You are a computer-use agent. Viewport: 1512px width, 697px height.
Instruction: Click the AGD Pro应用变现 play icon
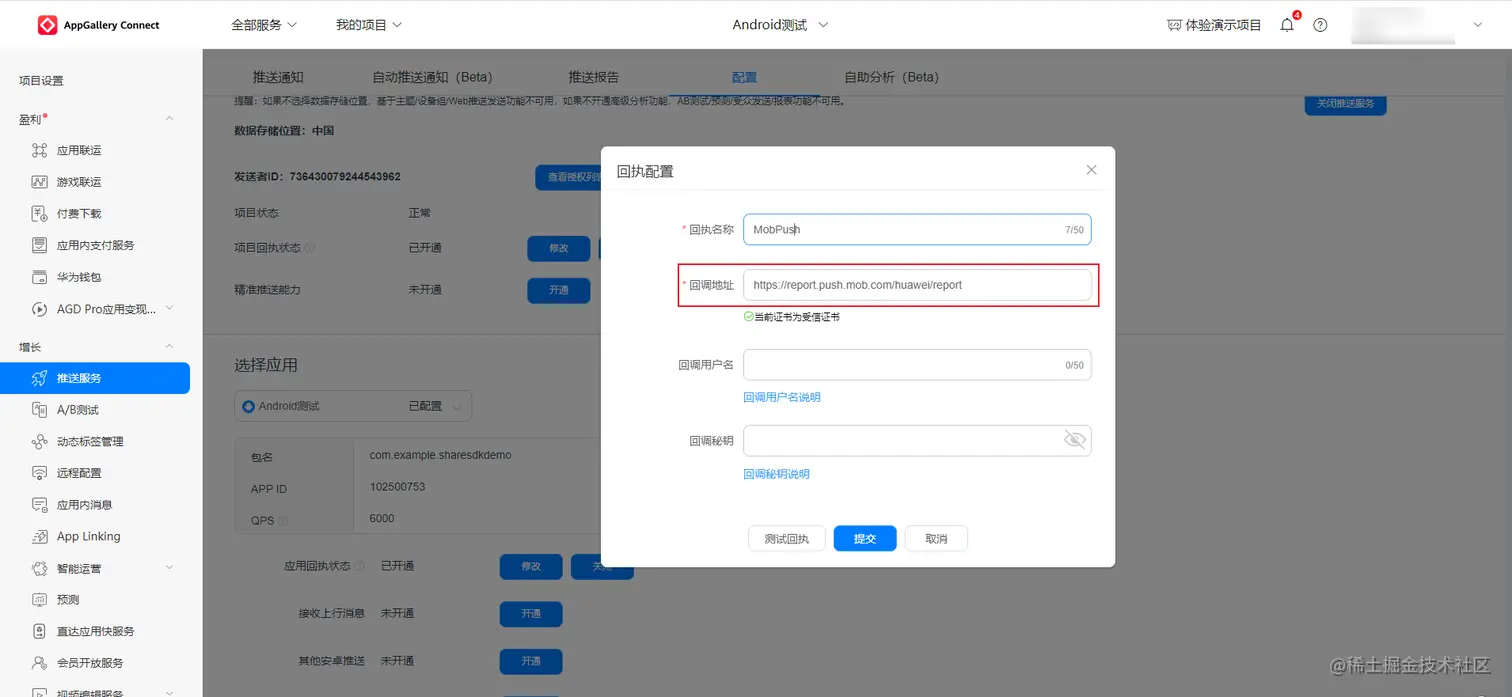click(x=39, y=309)
